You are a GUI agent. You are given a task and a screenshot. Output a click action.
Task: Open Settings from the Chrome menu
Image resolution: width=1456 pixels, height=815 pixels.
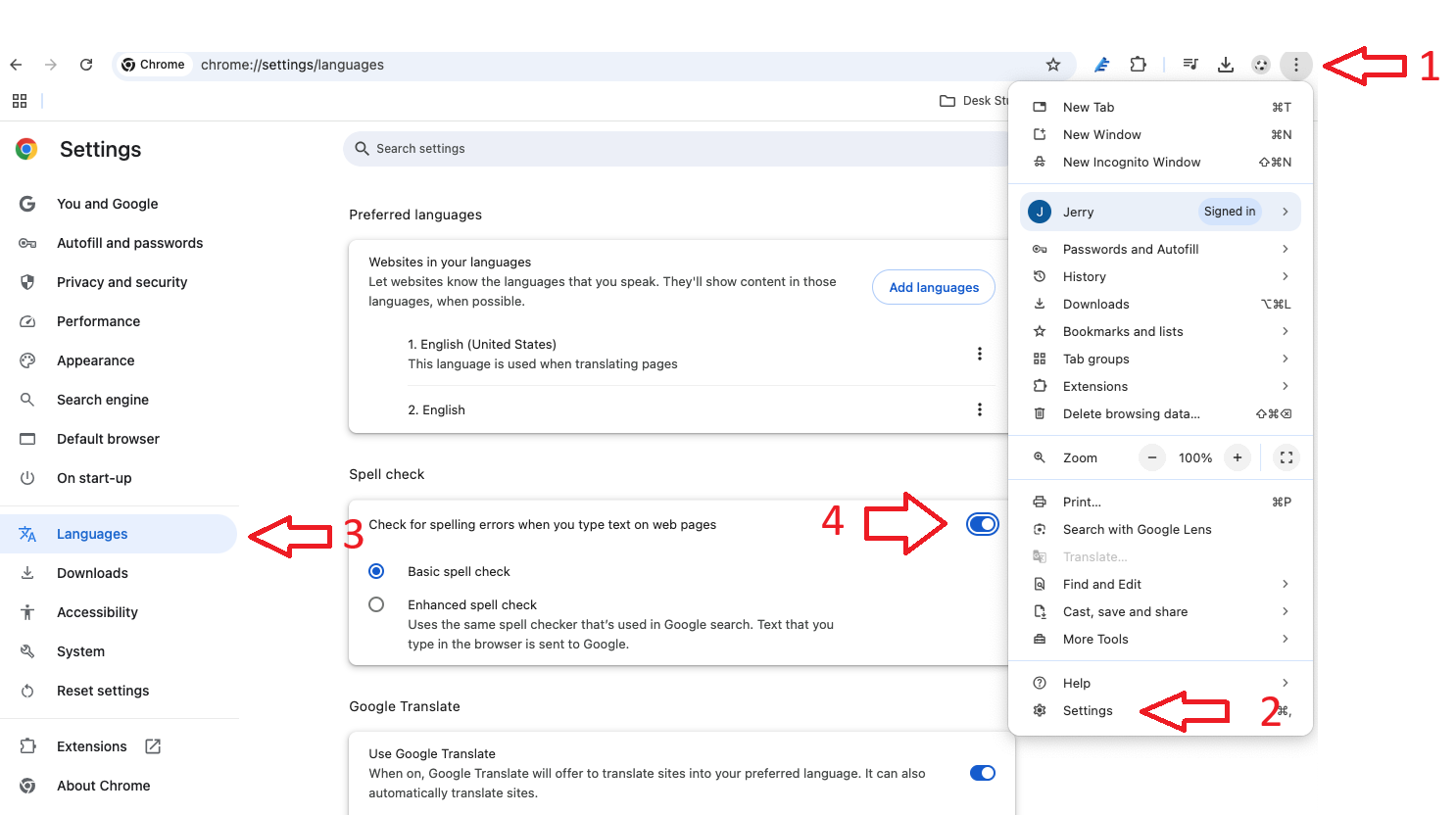click(1088, 711)
